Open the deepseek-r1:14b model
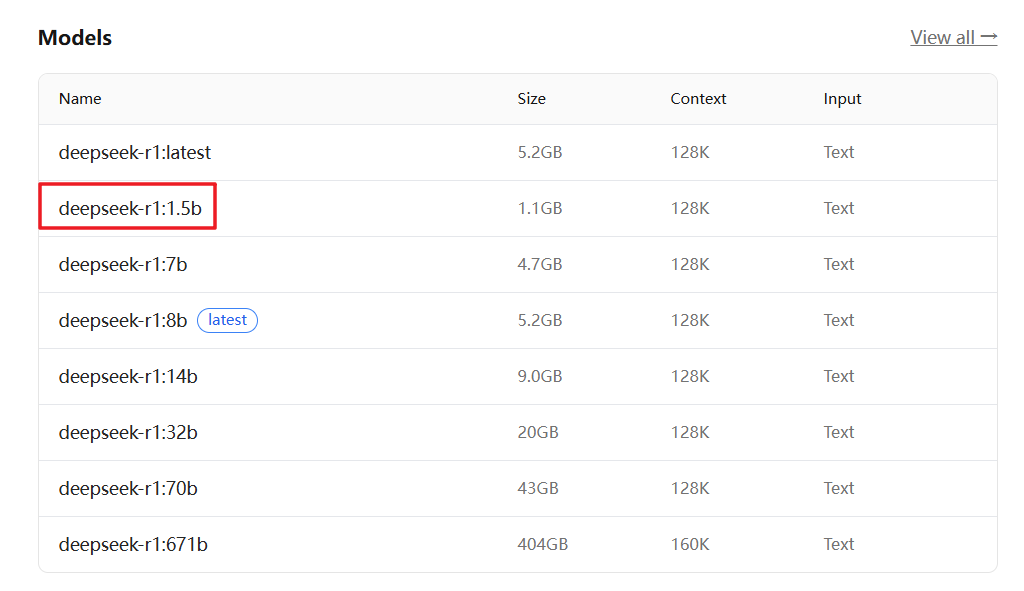 [x=128, y=377]
